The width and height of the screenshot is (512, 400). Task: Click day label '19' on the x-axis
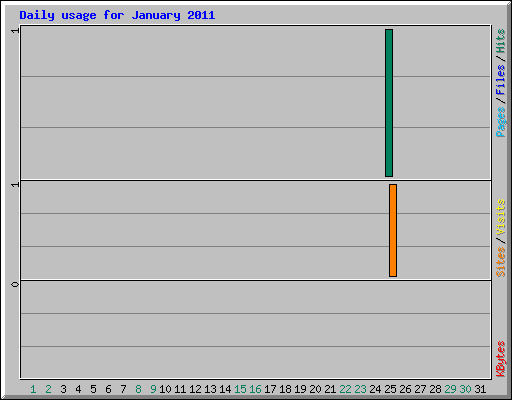click(300, 389)
